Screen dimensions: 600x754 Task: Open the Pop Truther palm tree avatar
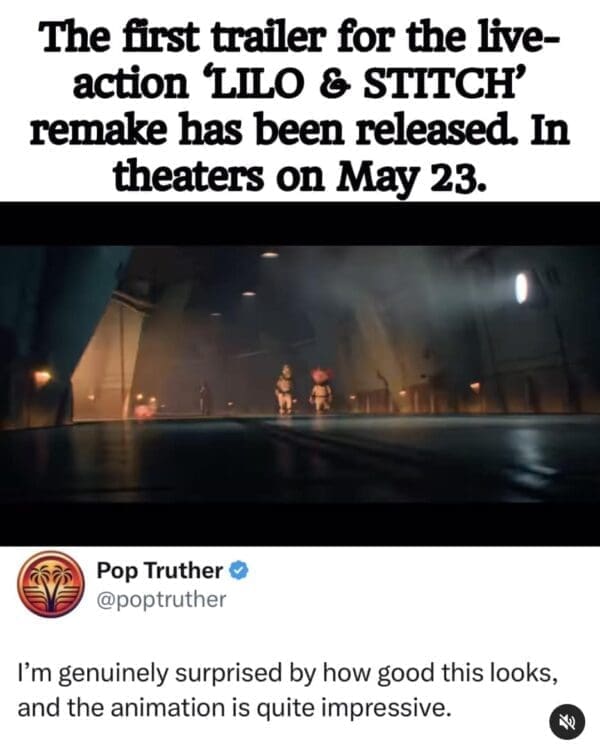(x=51, y=584)
